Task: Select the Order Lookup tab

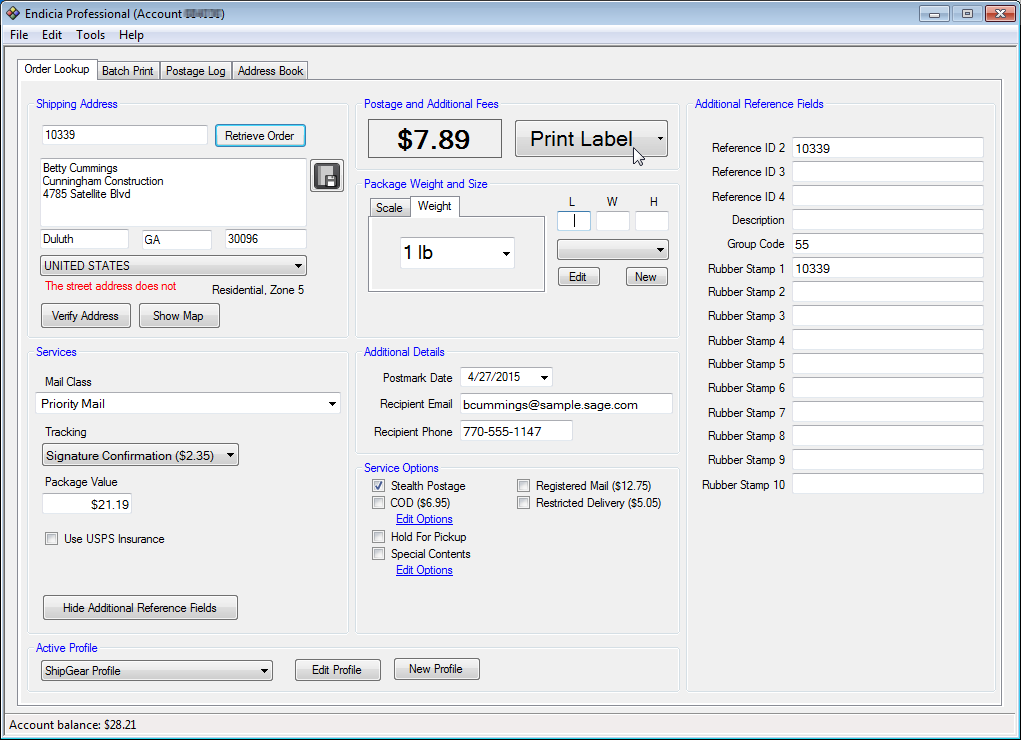Action: coord(57,69)
